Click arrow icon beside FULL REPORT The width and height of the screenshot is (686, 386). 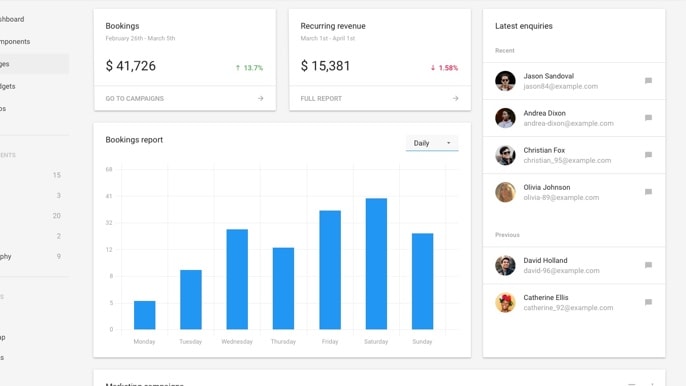(x=455, y=98)
